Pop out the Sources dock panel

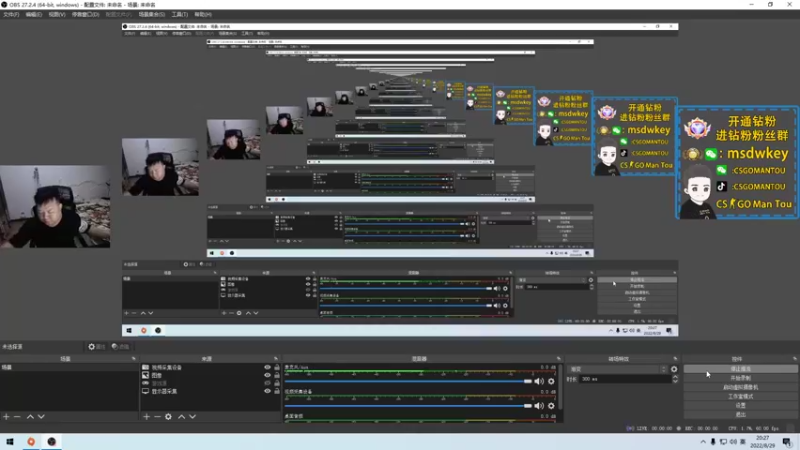pos(276,359)
